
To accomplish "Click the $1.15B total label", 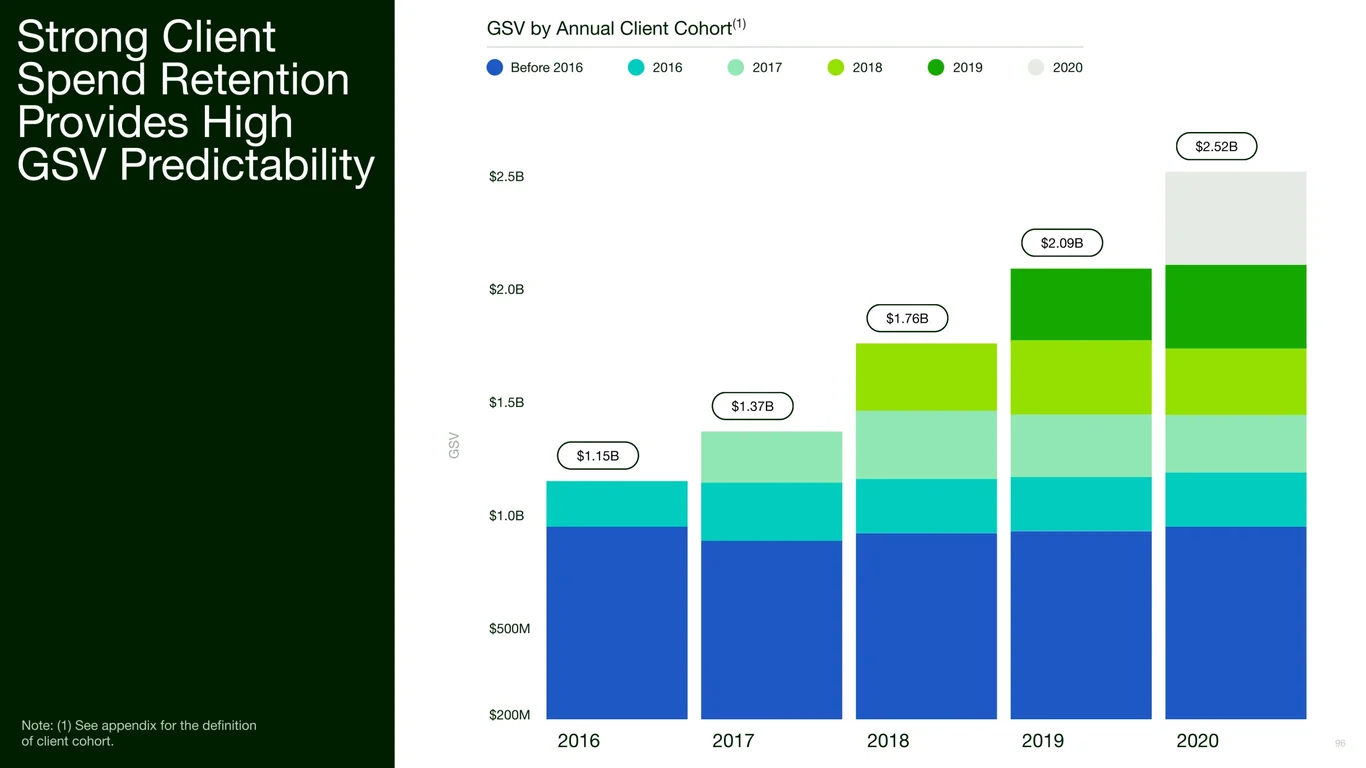I will point(598,456).
